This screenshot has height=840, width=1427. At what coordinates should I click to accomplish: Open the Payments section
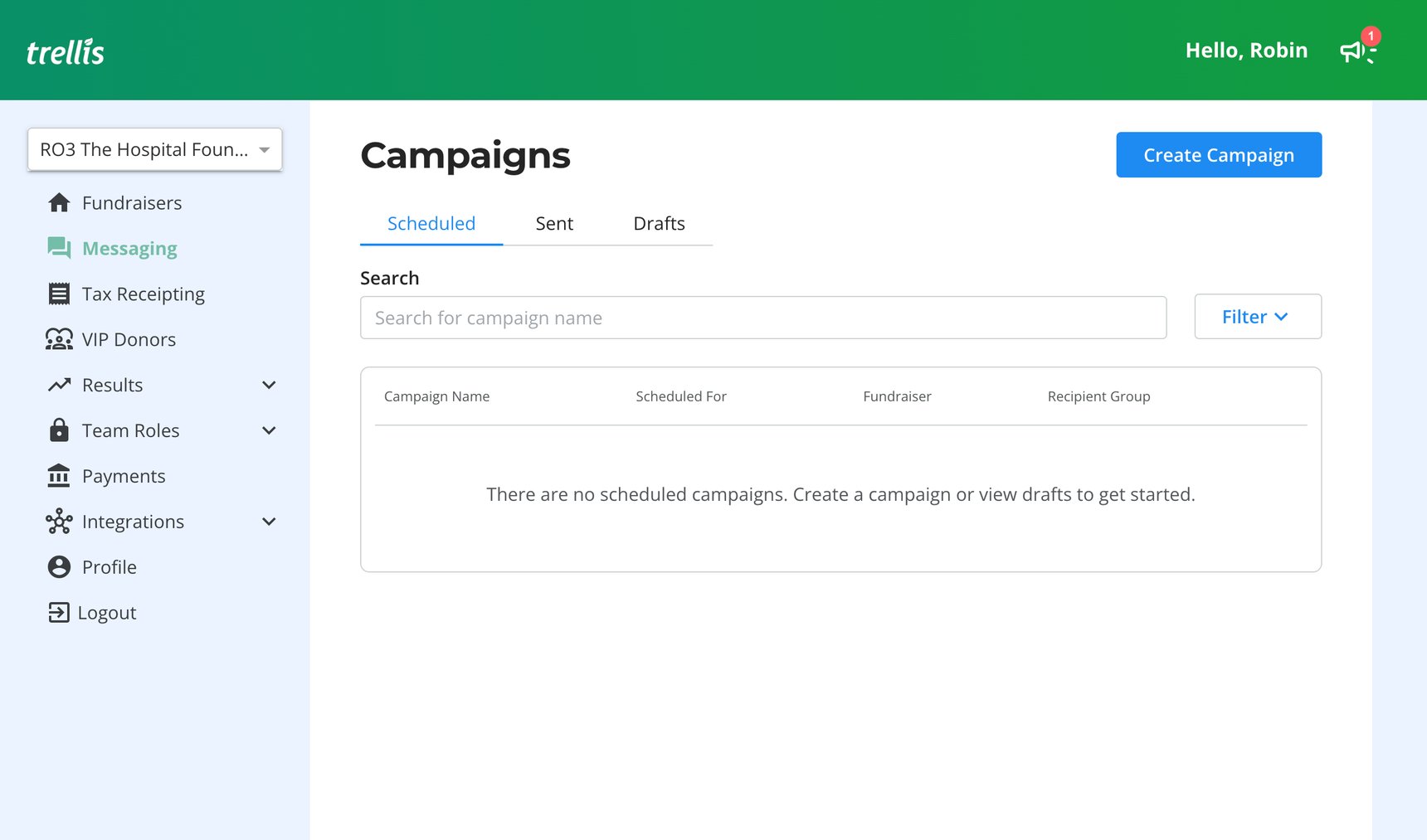[x=124, y=476]
